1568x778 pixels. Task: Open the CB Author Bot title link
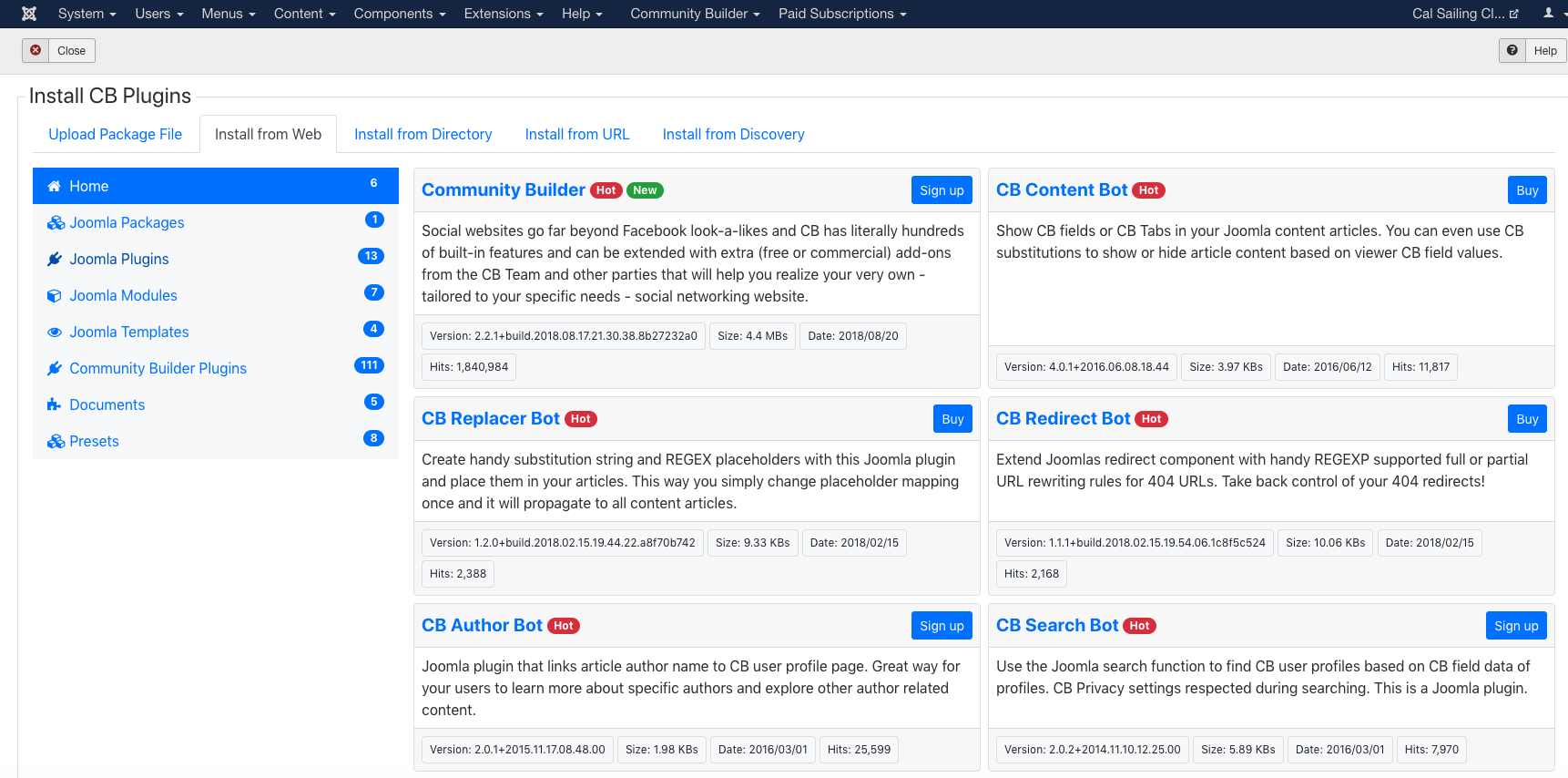tap(482, 625)
